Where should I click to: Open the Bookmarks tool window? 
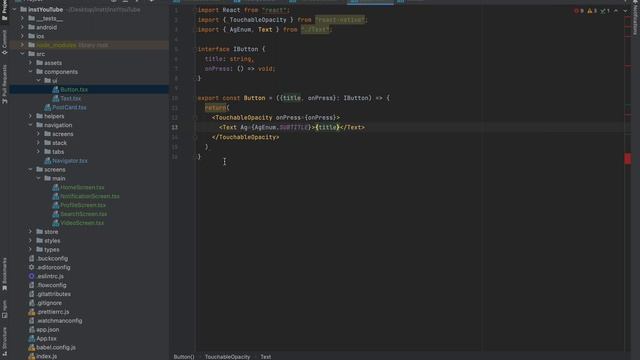point(4,273)
